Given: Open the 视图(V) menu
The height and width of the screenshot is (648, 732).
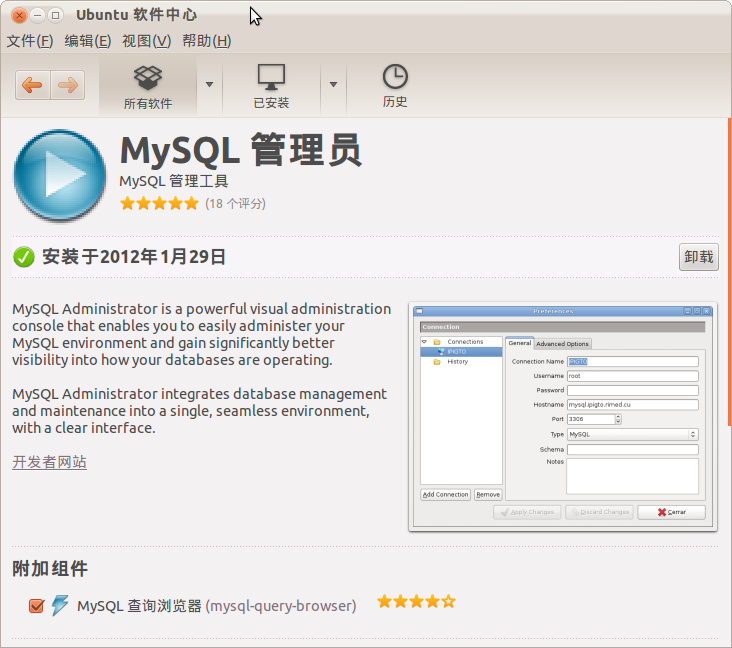Looking at the screenshot, I should [x=147, y=41].
